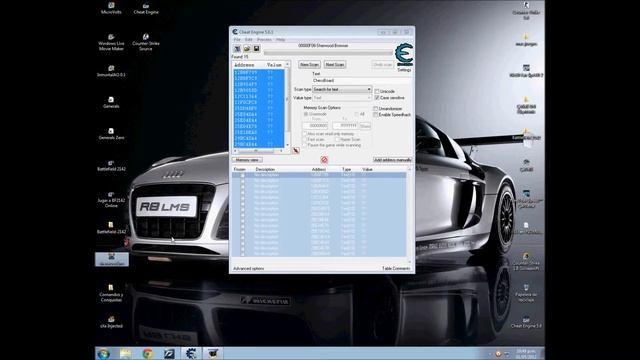The image size is (640, 360).
Task: Click the red no-entry clear list icon
Action: (324, 160)
